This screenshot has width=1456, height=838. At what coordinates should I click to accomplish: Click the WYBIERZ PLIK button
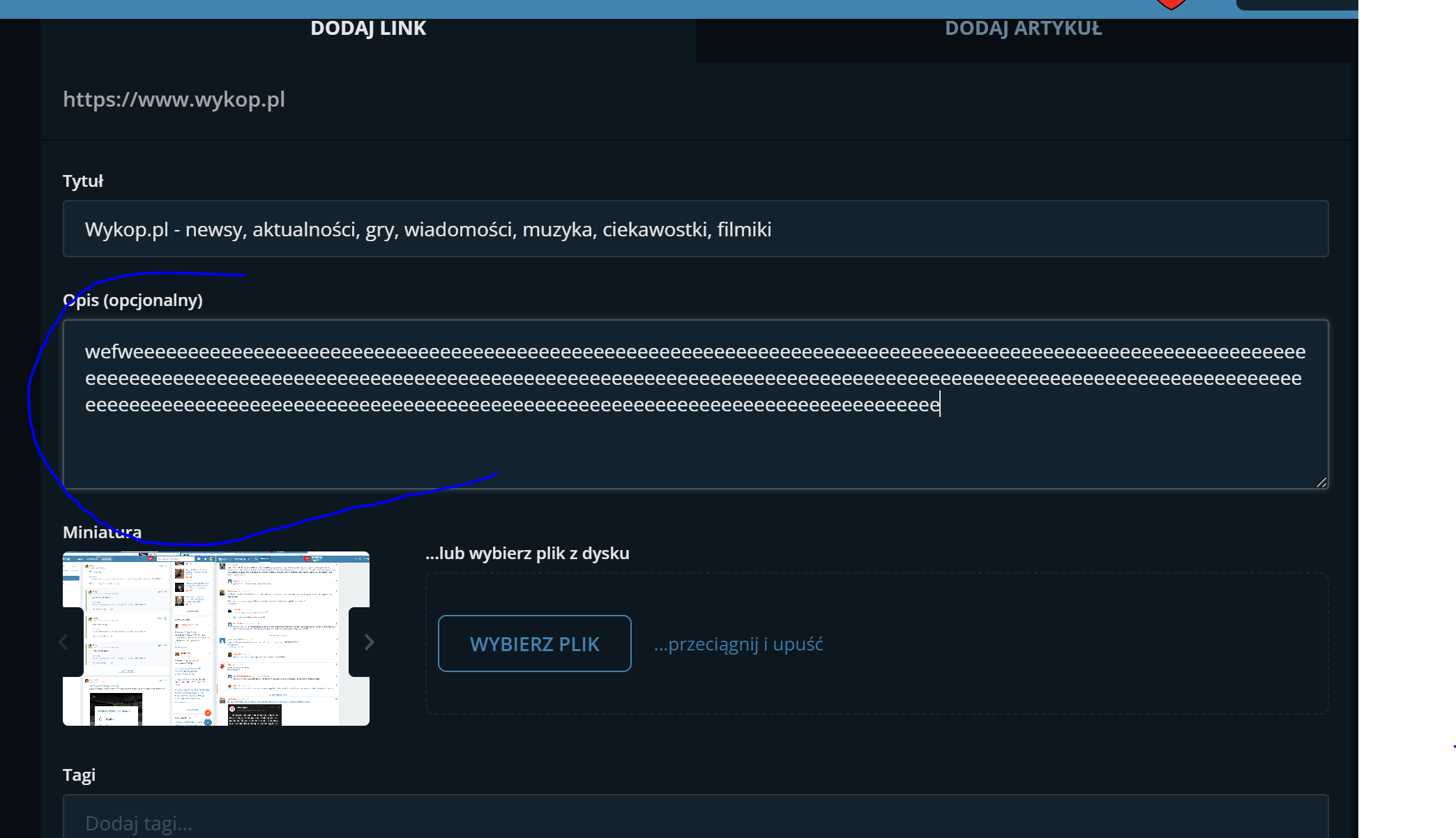tap(535, 643)
